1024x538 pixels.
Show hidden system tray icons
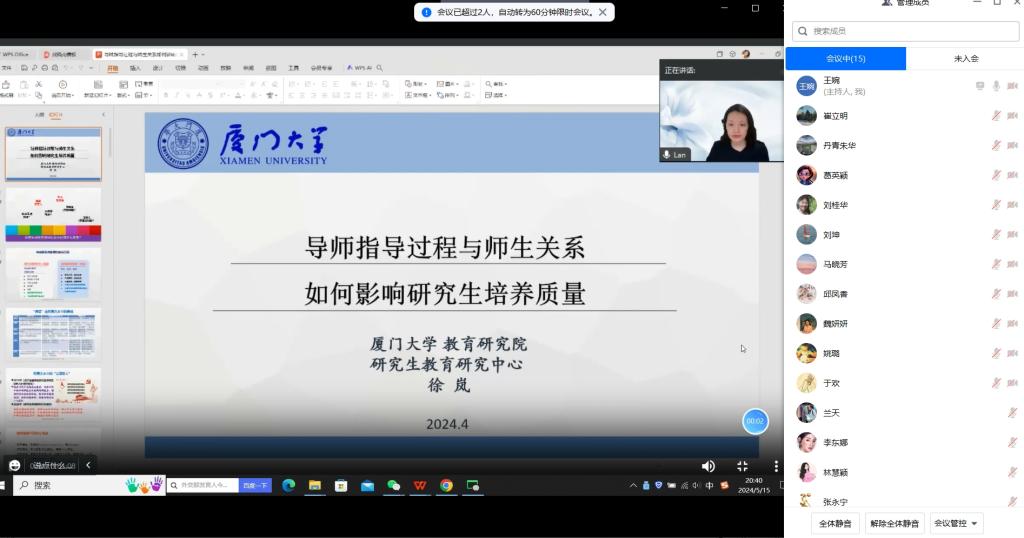(x=633, y=485)
